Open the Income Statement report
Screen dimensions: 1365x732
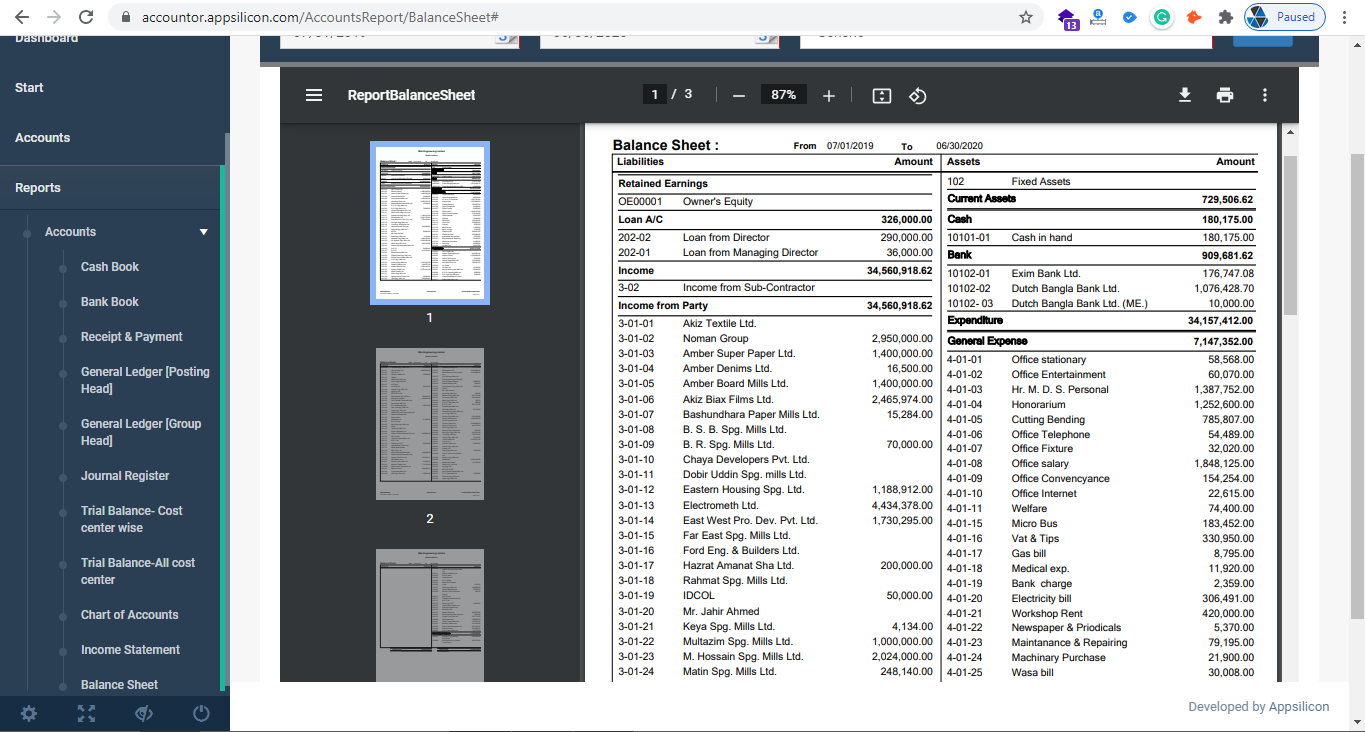130,650
